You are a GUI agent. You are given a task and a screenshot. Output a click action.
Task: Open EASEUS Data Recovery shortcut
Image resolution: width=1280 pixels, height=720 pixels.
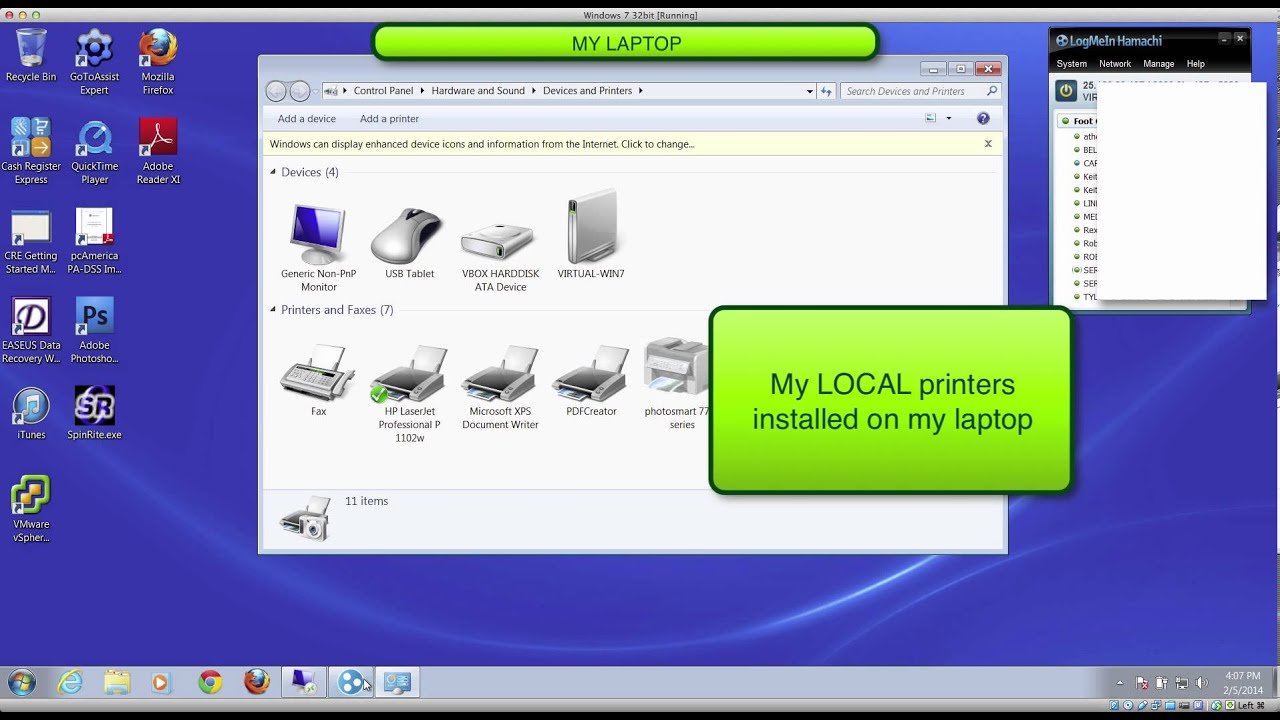tap(31, 331)
